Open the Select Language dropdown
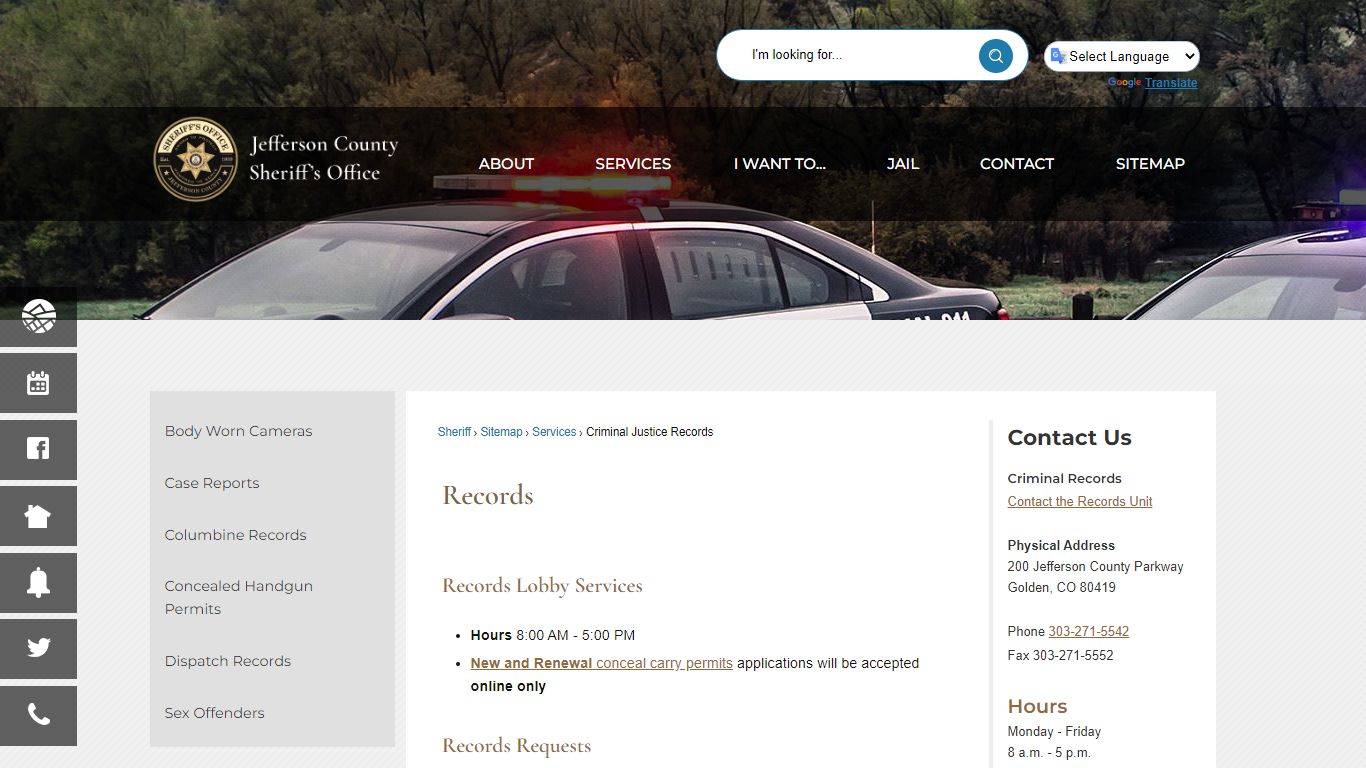 [x=1122, y=56]
